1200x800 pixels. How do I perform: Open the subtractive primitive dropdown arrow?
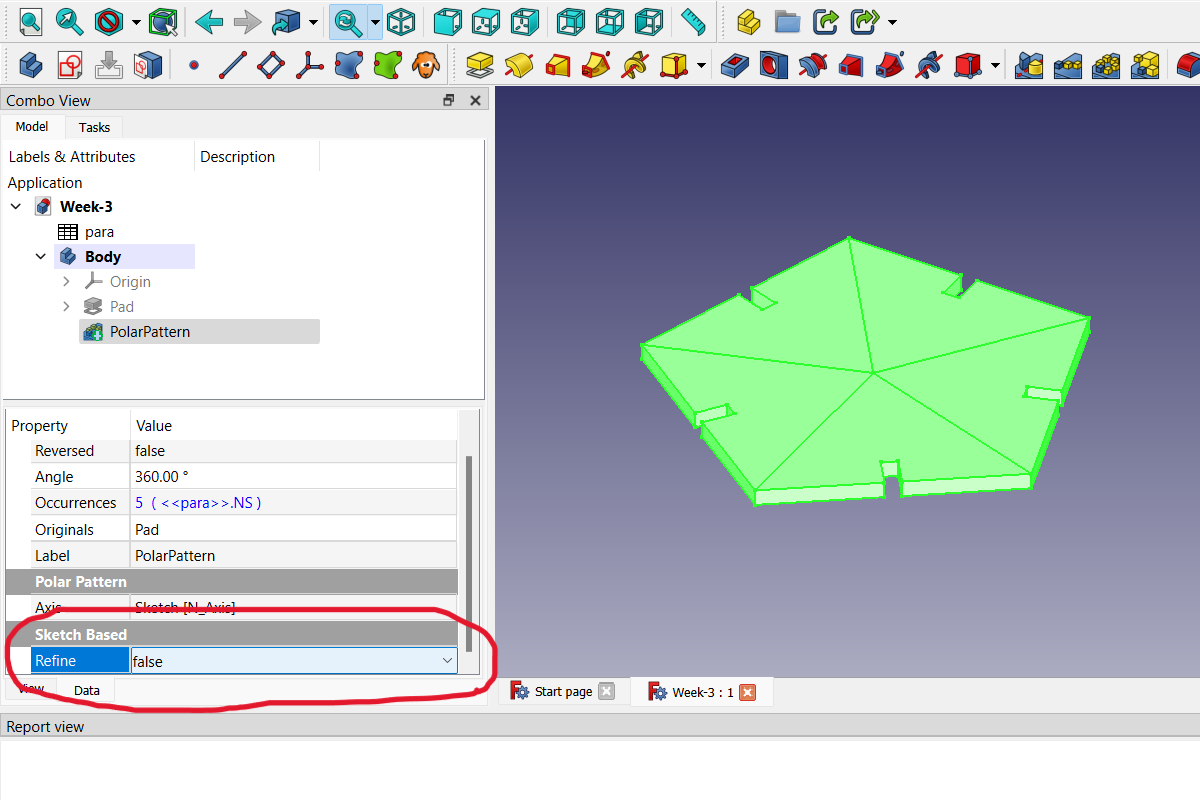995,66
